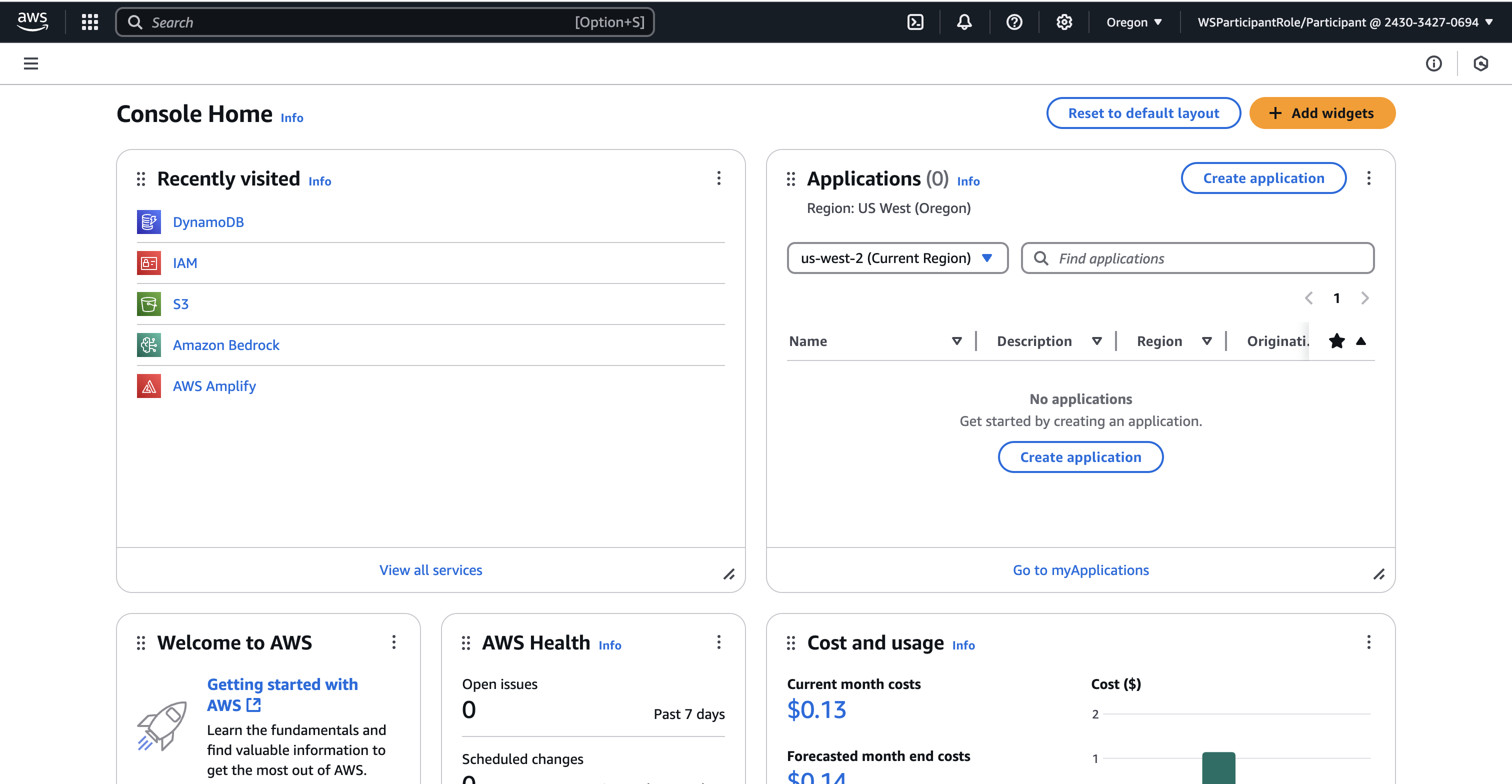
Task: Click the AWS Amplify service icon
Action: [148, 386]
